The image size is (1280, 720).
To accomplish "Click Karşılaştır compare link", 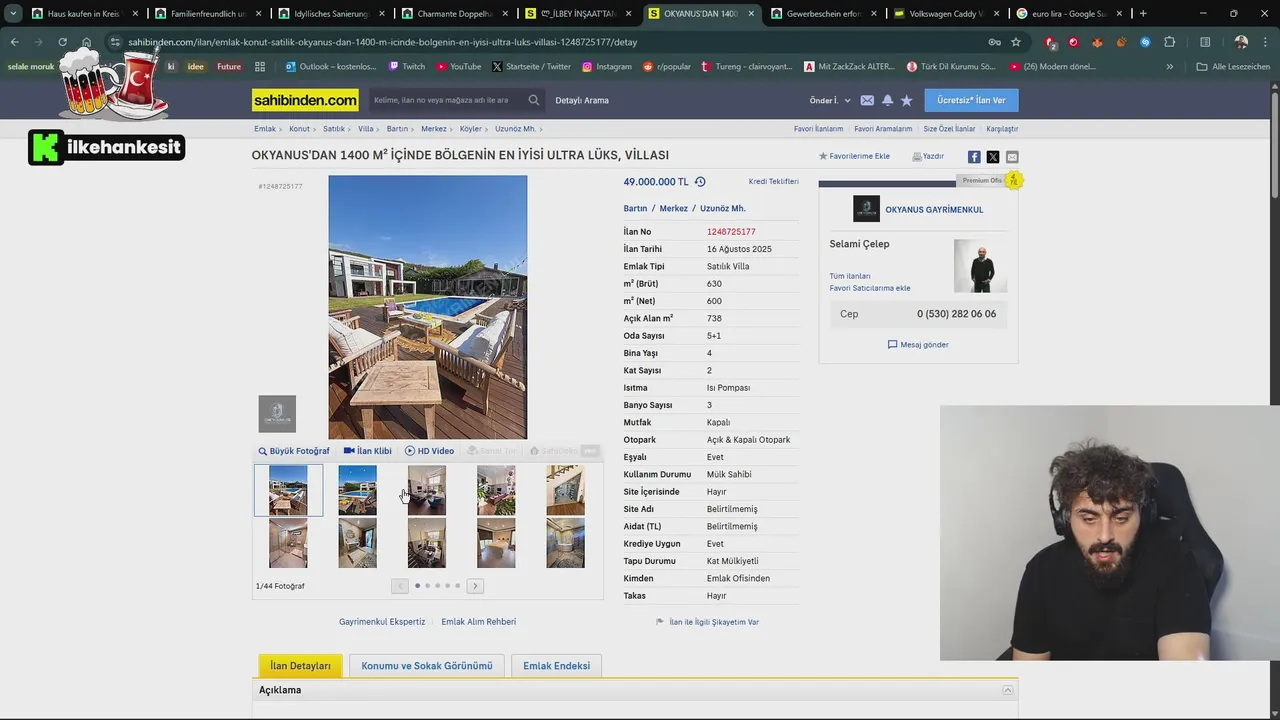I will click(1002, 129).
